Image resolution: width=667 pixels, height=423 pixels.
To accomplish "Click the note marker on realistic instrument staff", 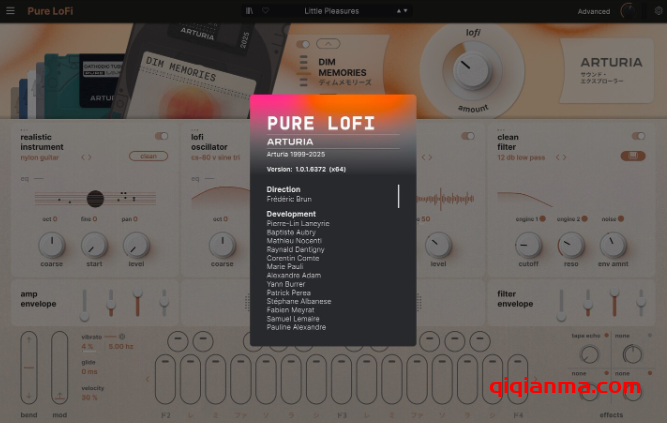I will tap(95, 199).
